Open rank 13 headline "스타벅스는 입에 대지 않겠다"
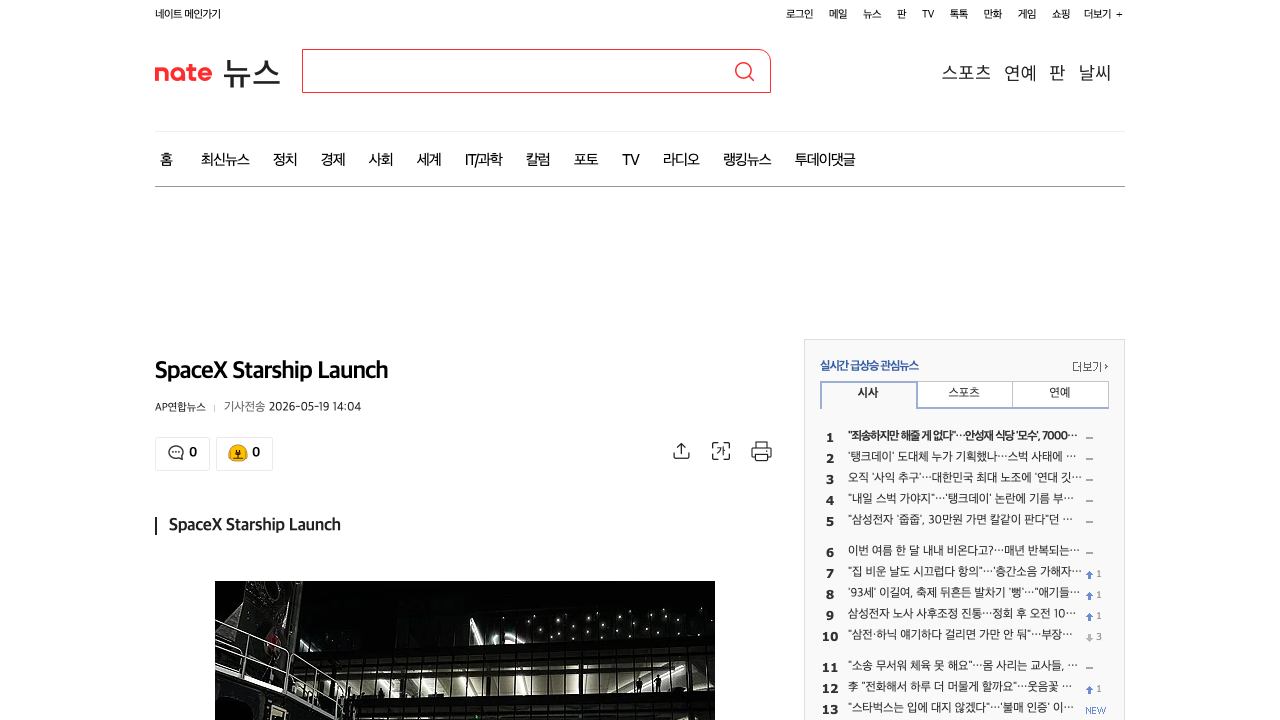The image size is (1280, 720). tap(962, 709)
